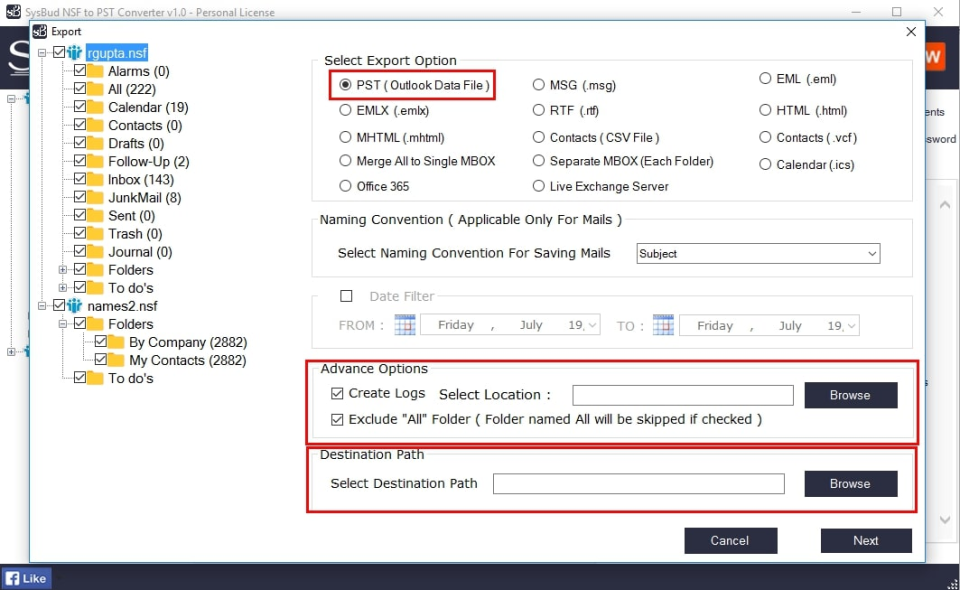960x590 pixels.
Task: Open the FROM date picker dropdown
Action: (x=592, y=326)
